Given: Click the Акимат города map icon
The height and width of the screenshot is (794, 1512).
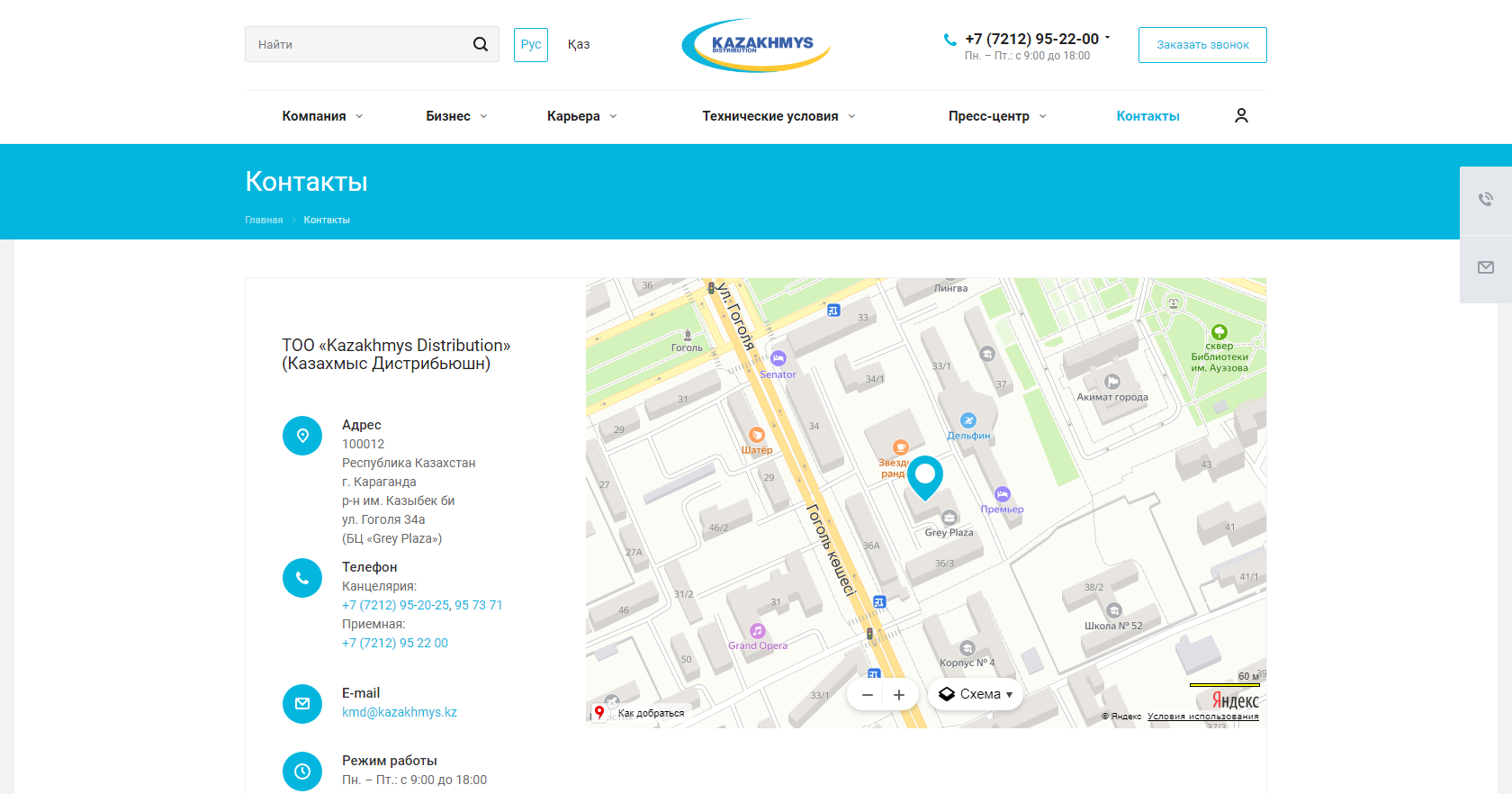Looking at the screenshot, I should pyautogui.click(x=1112, y=382).
